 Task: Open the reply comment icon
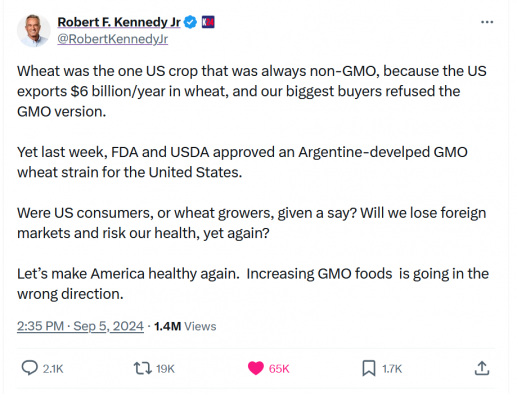[x=29, y=368]
